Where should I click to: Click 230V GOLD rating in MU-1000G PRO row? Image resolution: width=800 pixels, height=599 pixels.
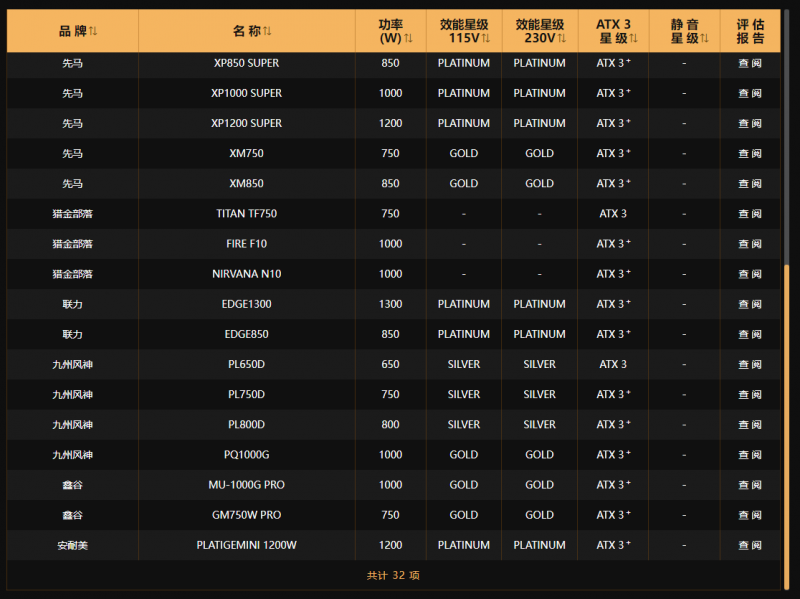click(539, 485)
